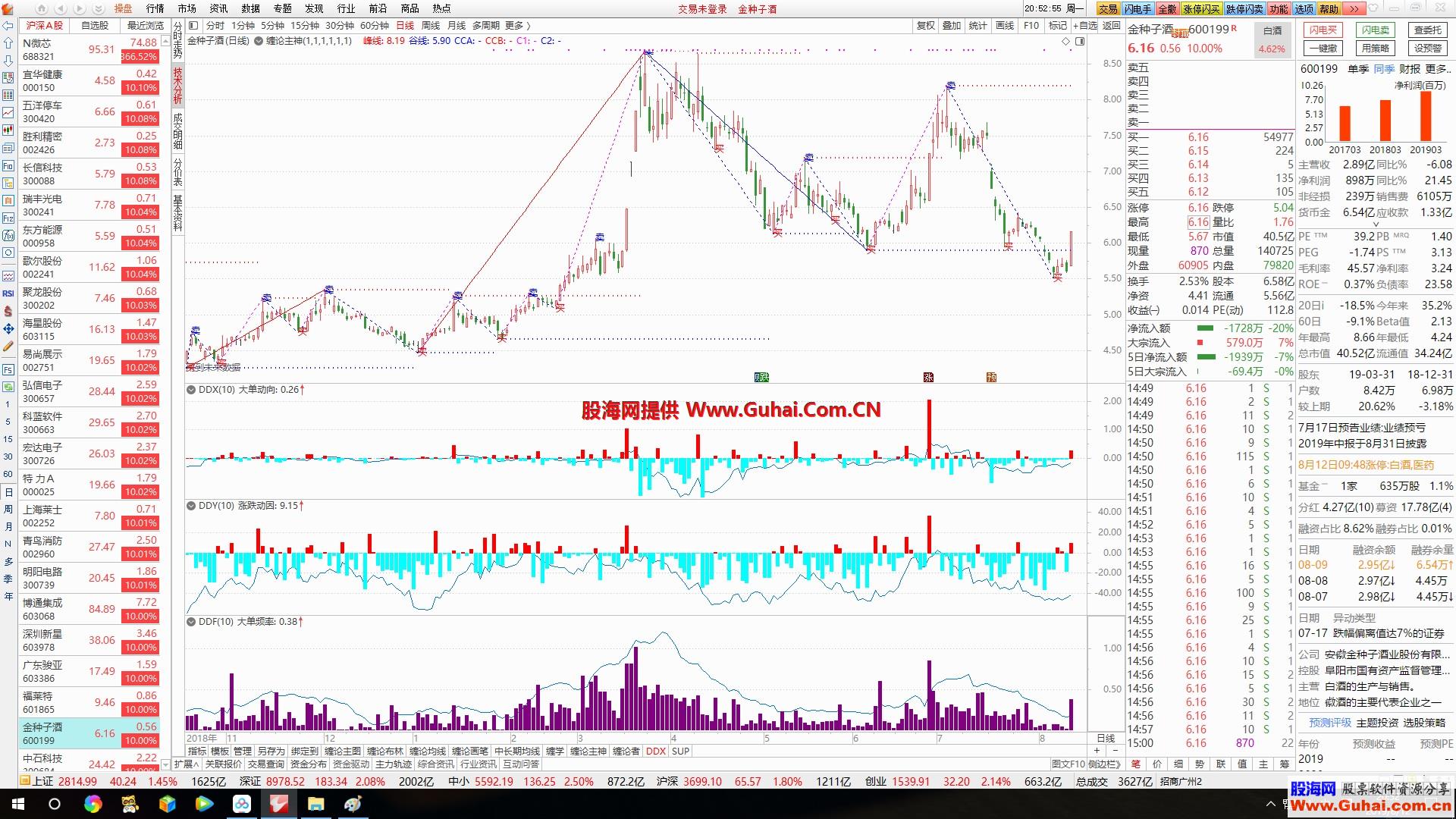
Task: Open the 资讯 menu
Action: click(218, 8)
